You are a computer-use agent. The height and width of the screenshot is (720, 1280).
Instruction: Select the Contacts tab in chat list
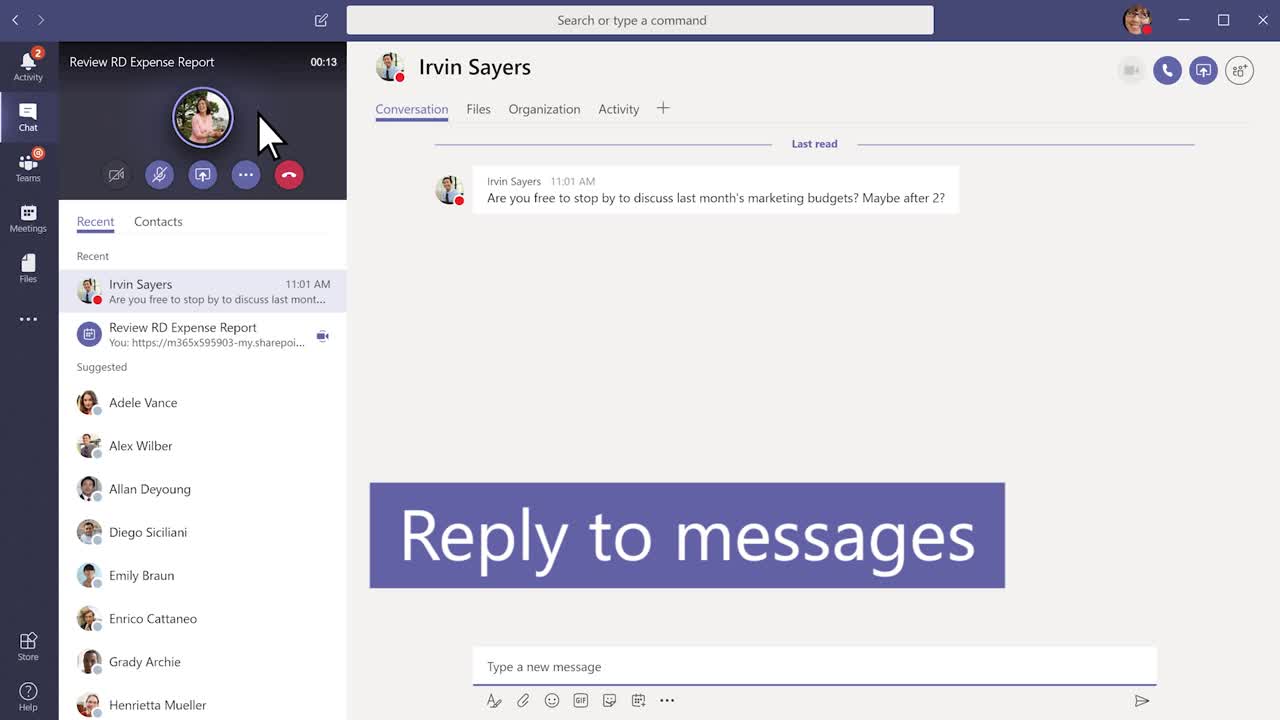tap(158, 222)
